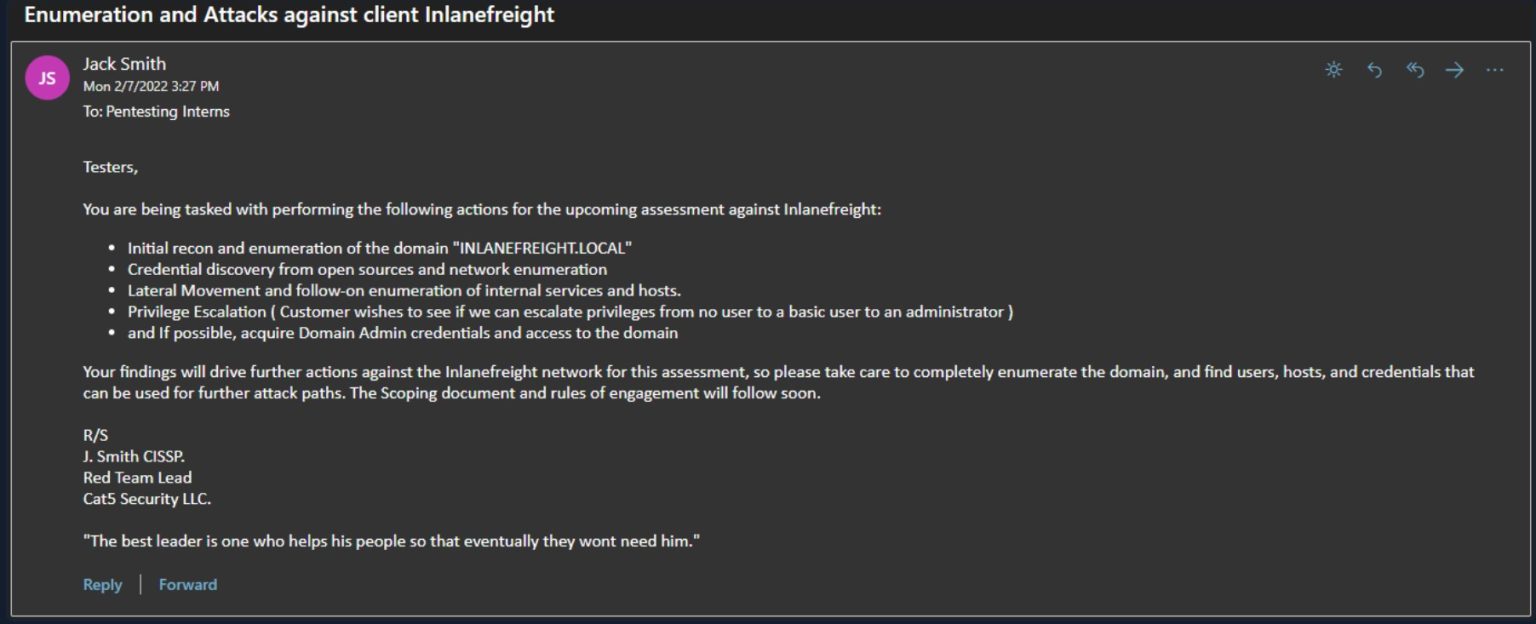Click the Cat5 Security LLC signature line
The height and width of the screenshot is (624, 1536).
[147, 499]
